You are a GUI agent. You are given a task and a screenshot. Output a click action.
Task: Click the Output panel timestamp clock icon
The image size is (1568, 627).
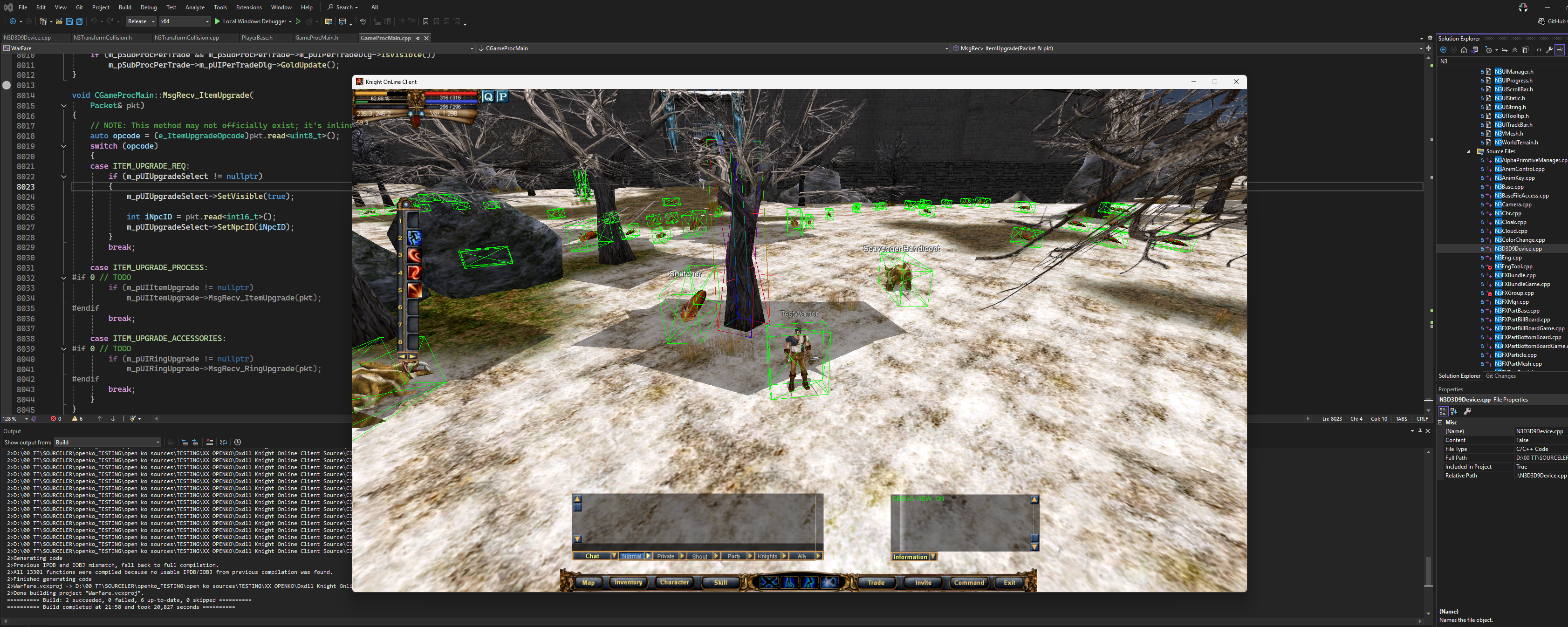(x=238, y=443)
